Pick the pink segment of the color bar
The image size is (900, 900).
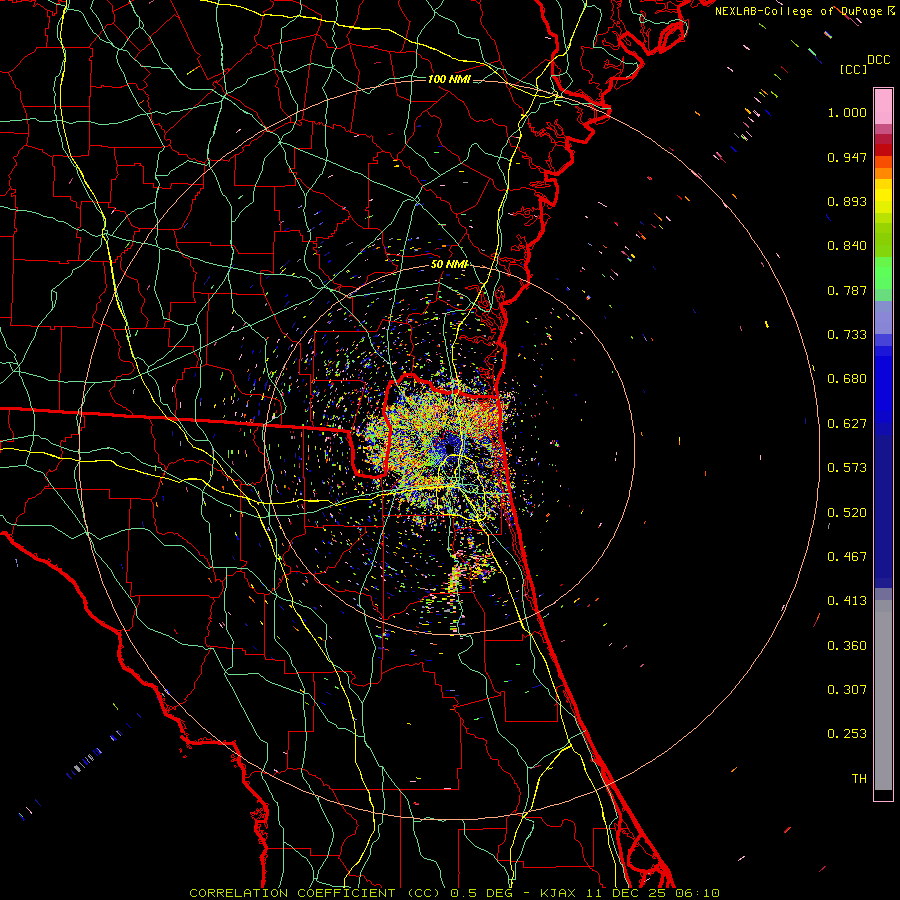tap(883, 106)
